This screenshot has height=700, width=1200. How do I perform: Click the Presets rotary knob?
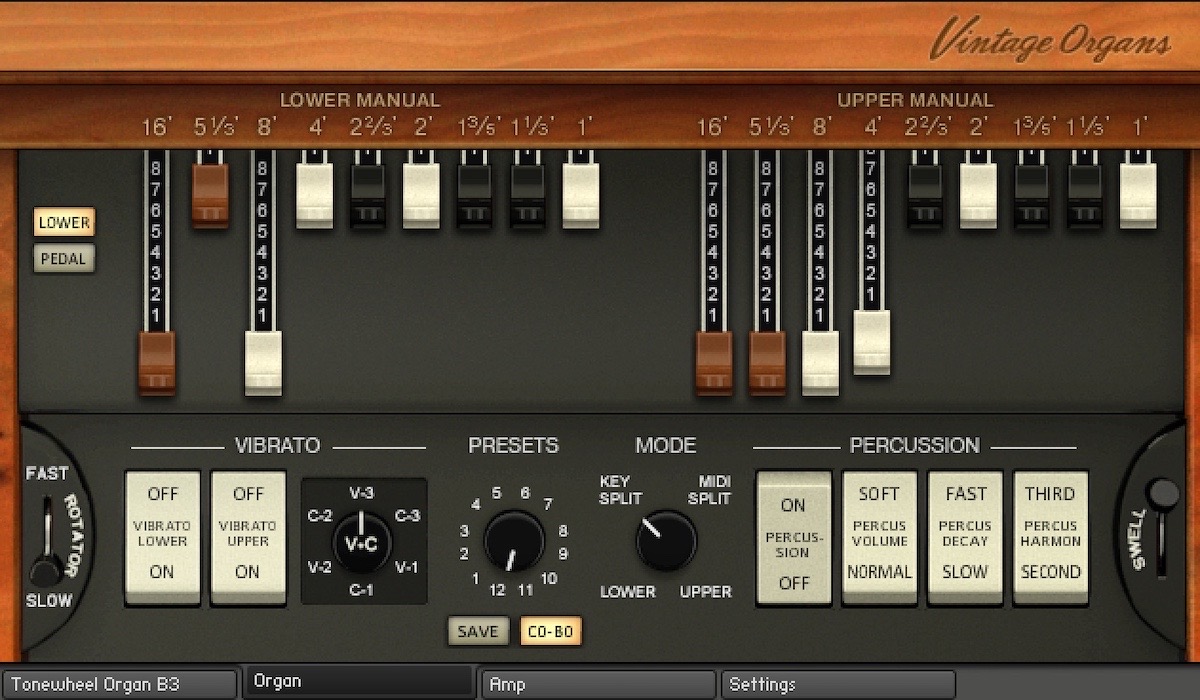514,541
